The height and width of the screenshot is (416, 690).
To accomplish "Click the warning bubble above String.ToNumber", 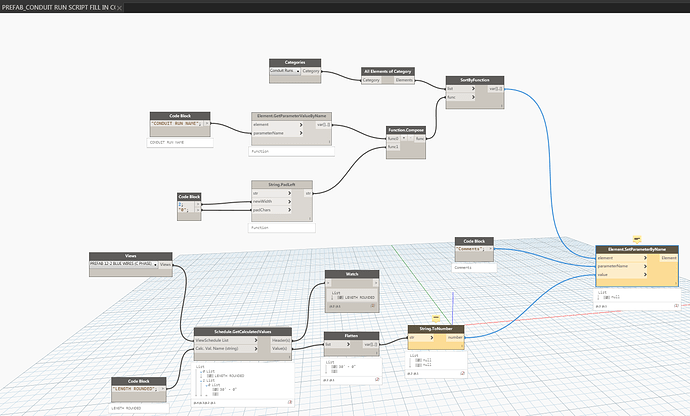I will tap(436, 318).
